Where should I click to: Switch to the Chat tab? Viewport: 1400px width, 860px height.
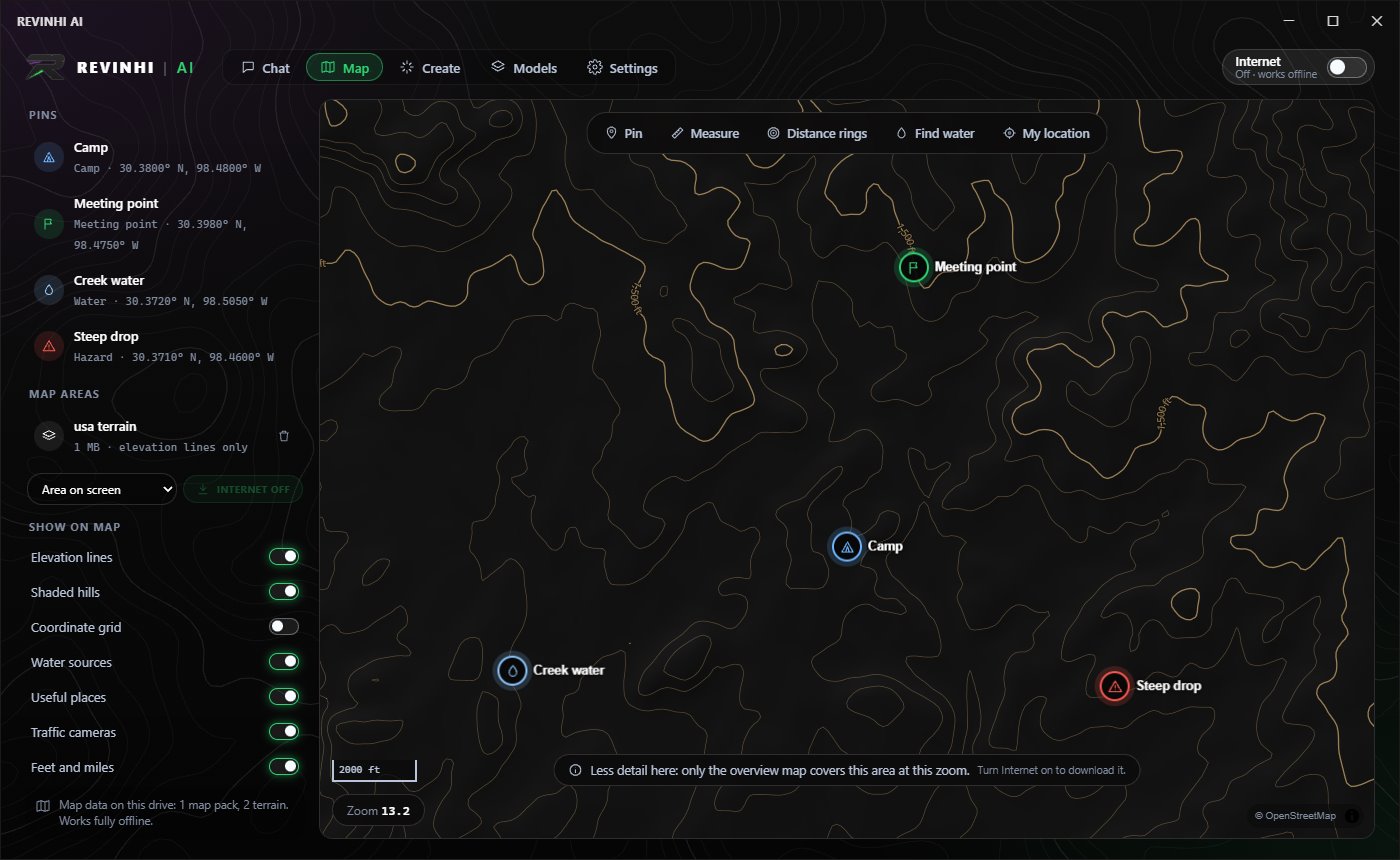(265, 68)
